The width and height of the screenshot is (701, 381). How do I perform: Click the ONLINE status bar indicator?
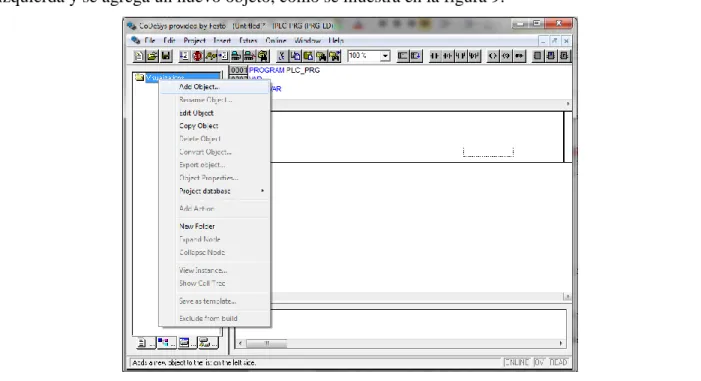point(517,362)
